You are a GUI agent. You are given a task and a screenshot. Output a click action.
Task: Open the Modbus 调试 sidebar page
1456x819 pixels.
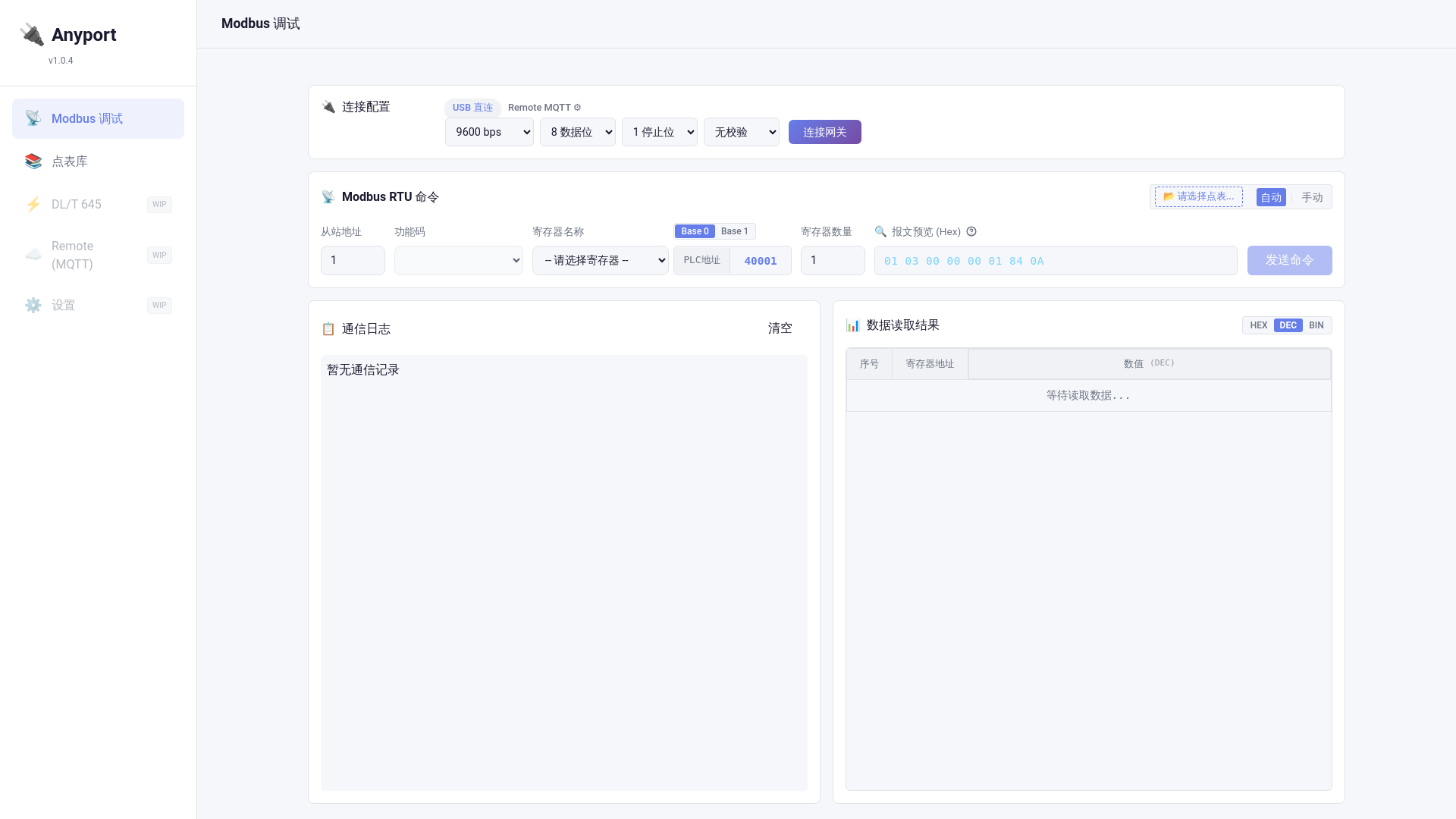coord(98,118)
